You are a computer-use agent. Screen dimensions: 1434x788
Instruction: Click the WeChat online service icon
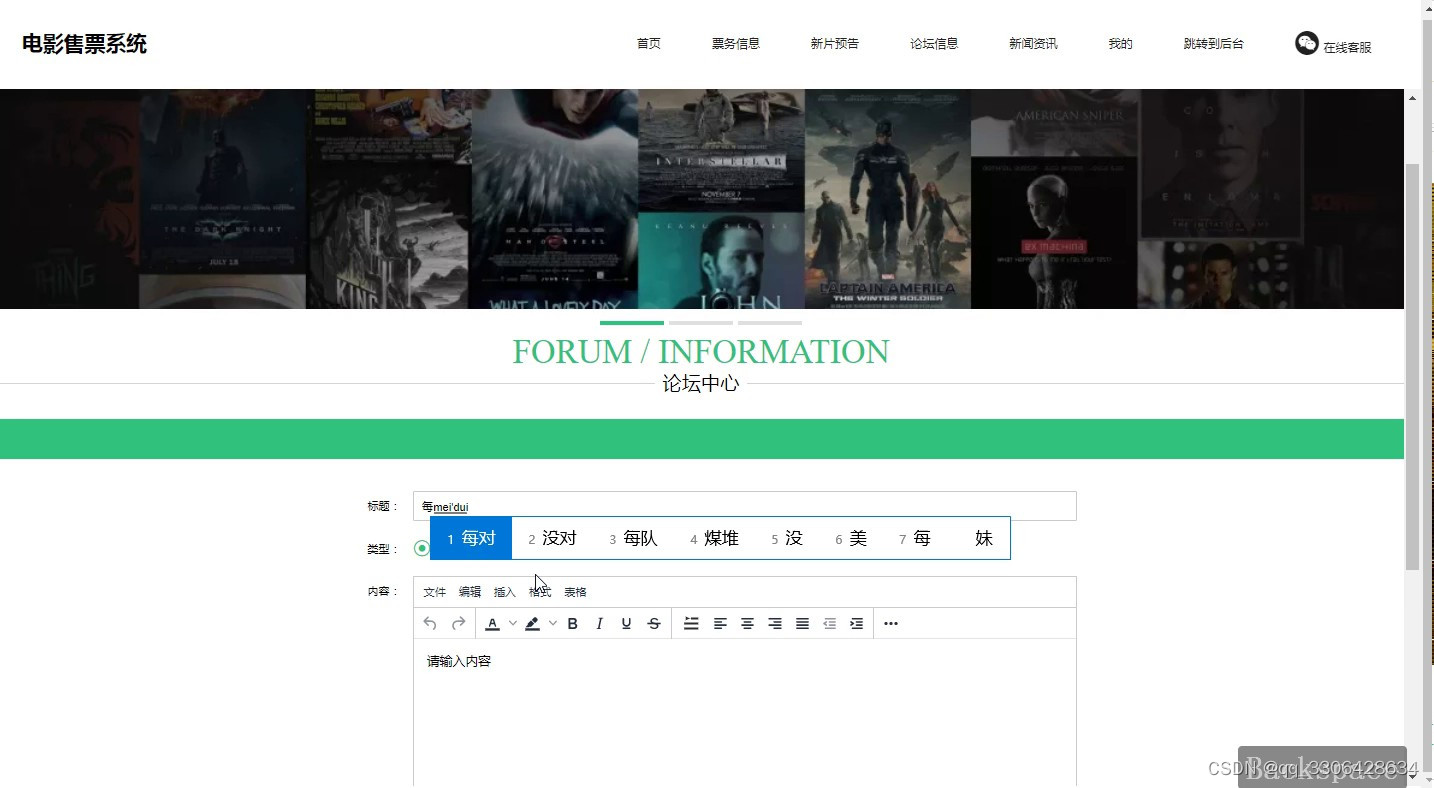tap(1307, 43)
